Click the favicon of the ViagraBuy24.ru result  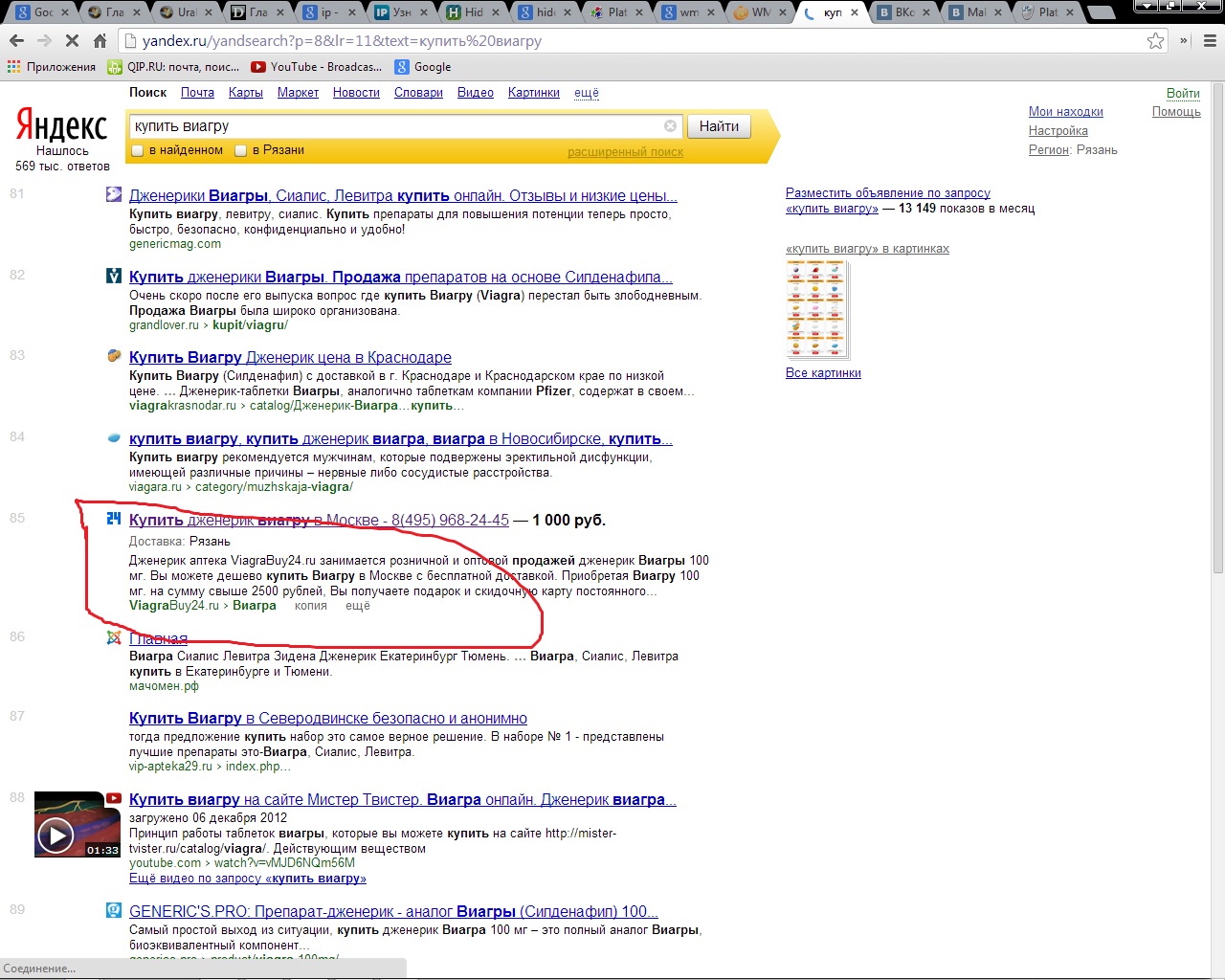point(114,519)
